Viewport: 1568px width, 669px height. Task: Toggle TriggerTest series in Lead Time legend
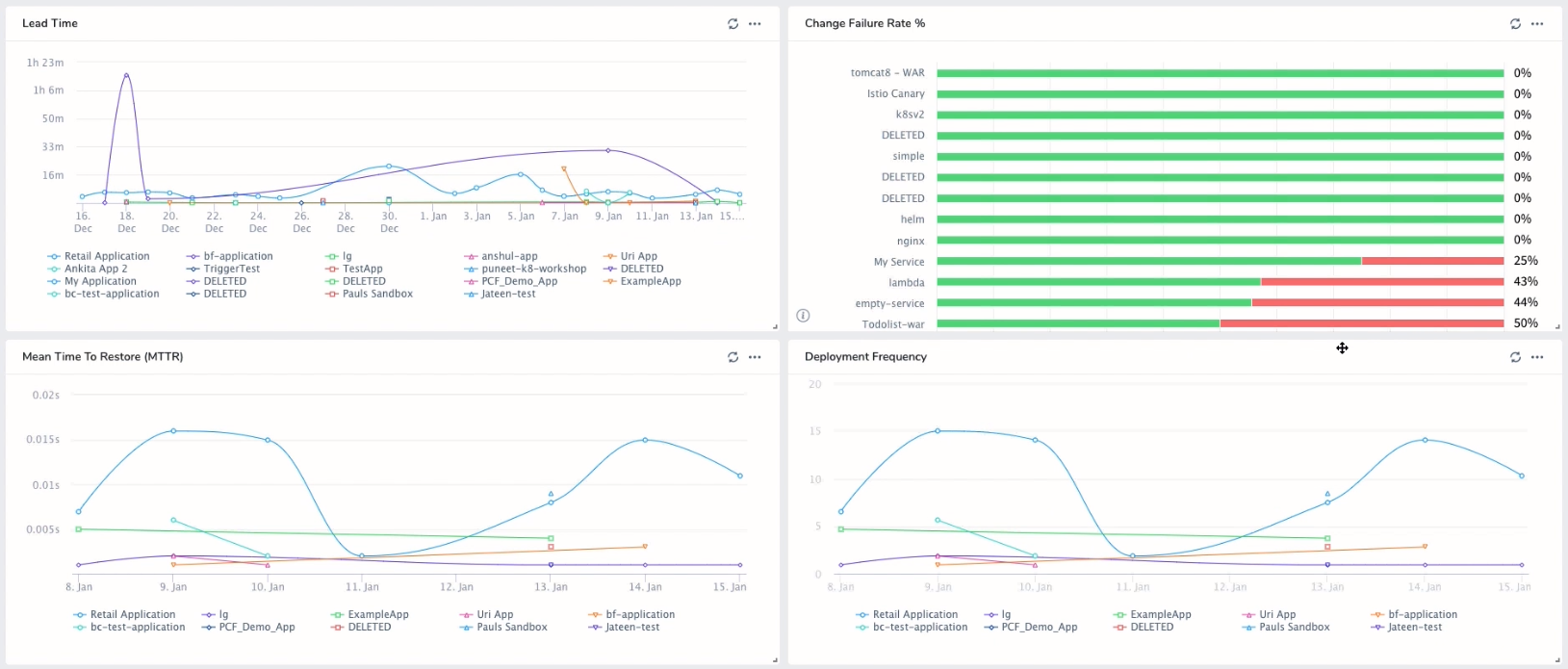[x=223, y=269]
